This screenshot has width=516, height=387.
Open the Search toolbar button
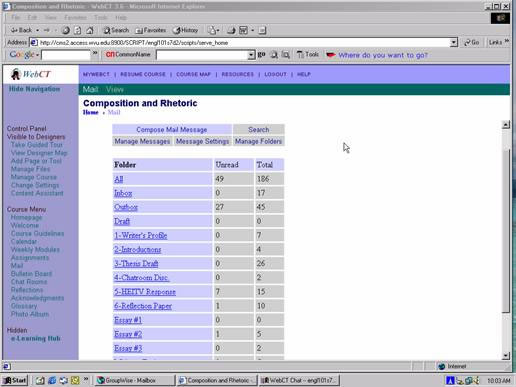pyautogui.click(x=116, y=30)
